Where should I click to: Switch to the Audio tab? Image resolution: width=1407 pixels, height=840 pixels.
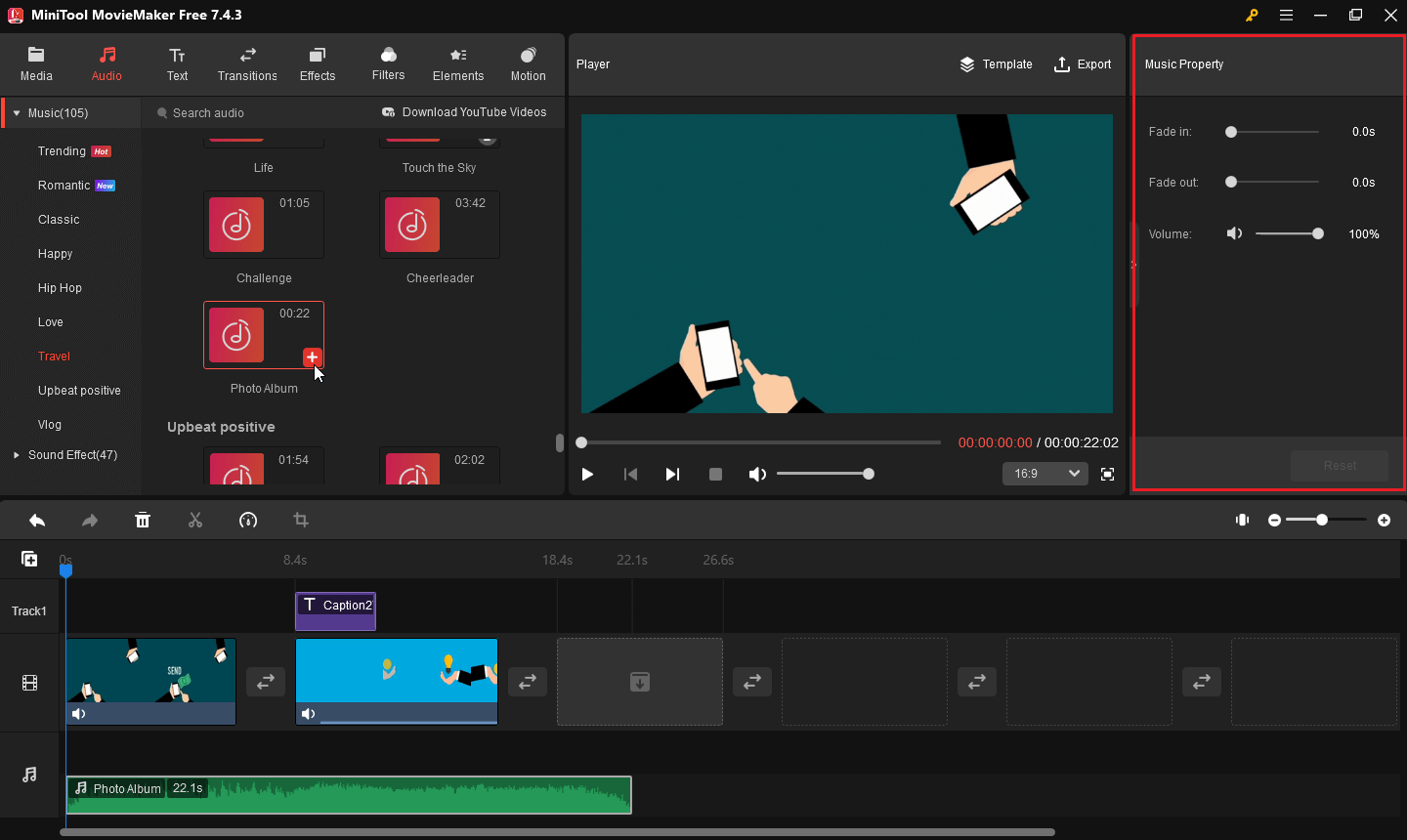(107, 64)
